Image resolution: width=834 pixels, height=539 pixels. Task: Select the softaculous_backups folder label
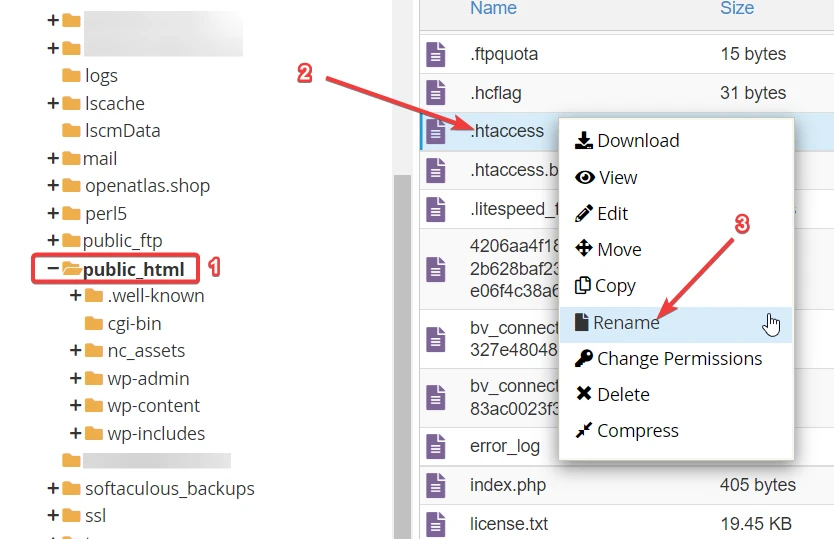tap(170, 488)
